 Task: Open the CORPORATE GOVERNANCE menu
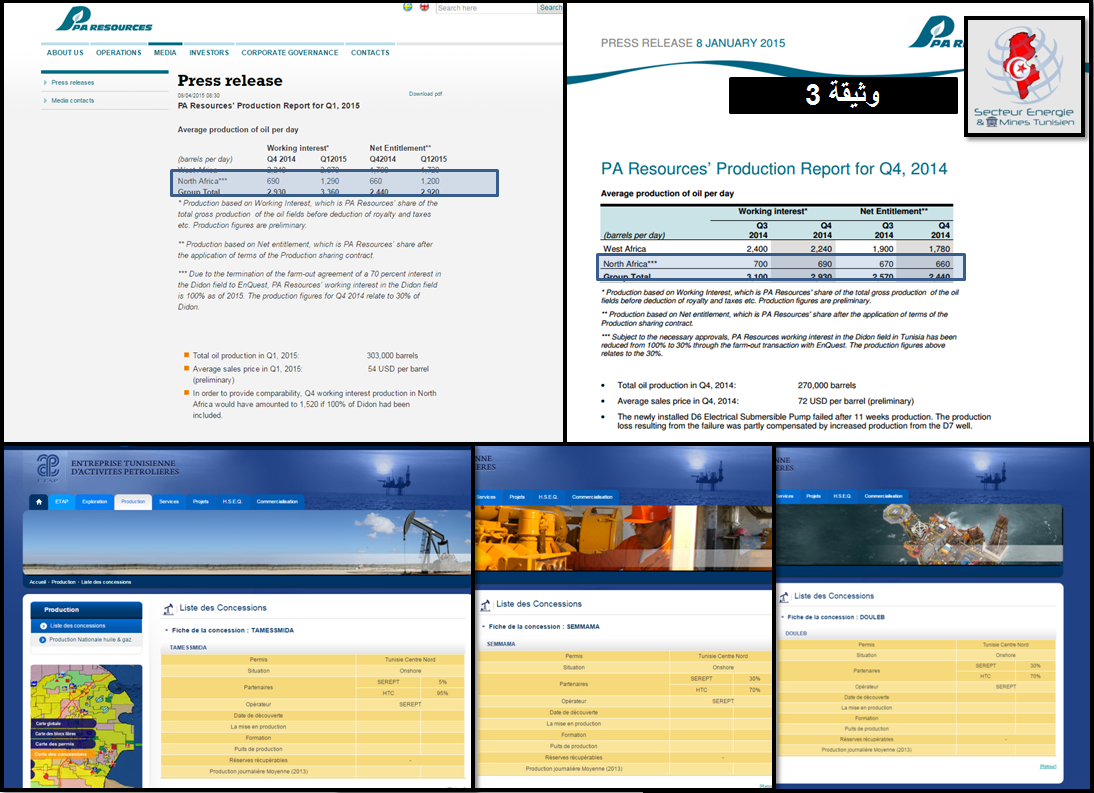[x=290, y=52]
